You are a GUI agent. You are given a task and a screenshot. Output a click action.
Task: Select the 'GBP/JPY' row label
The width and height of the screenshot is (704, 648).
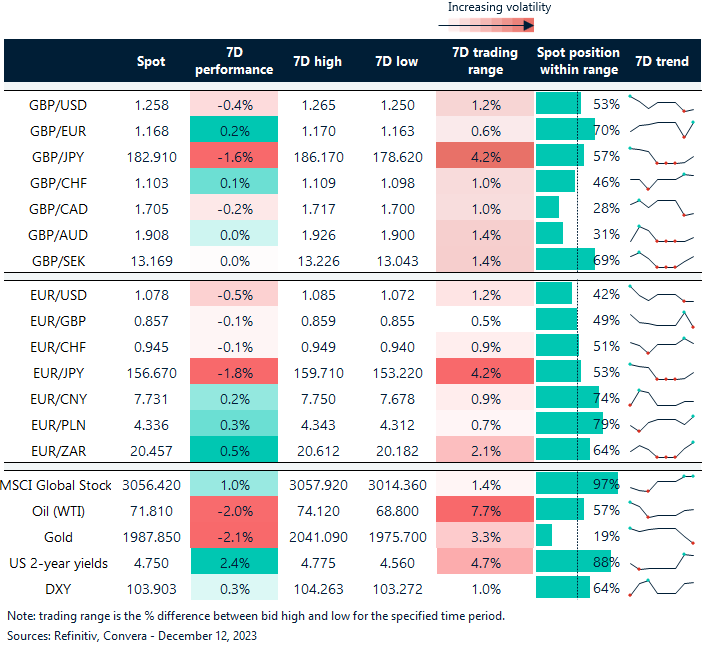(x=58, y=157)
